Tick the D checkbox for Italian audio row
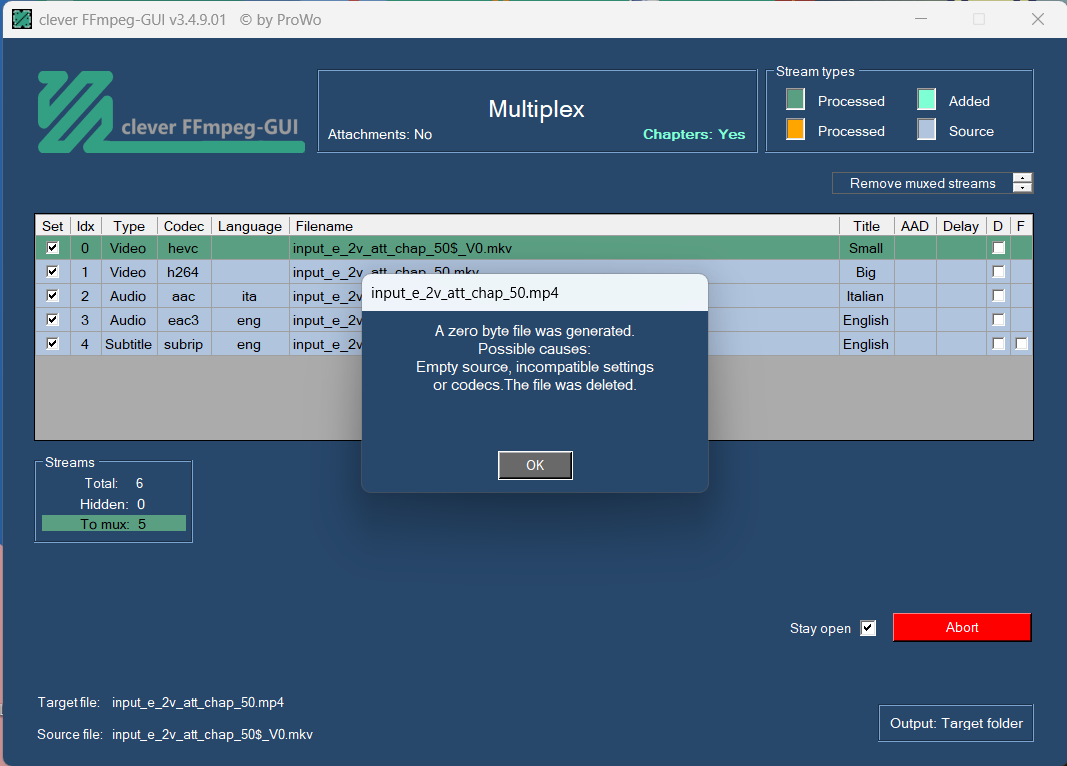Image resolution: width=1067 pixels, height=766 pixels. pos(998,295)
